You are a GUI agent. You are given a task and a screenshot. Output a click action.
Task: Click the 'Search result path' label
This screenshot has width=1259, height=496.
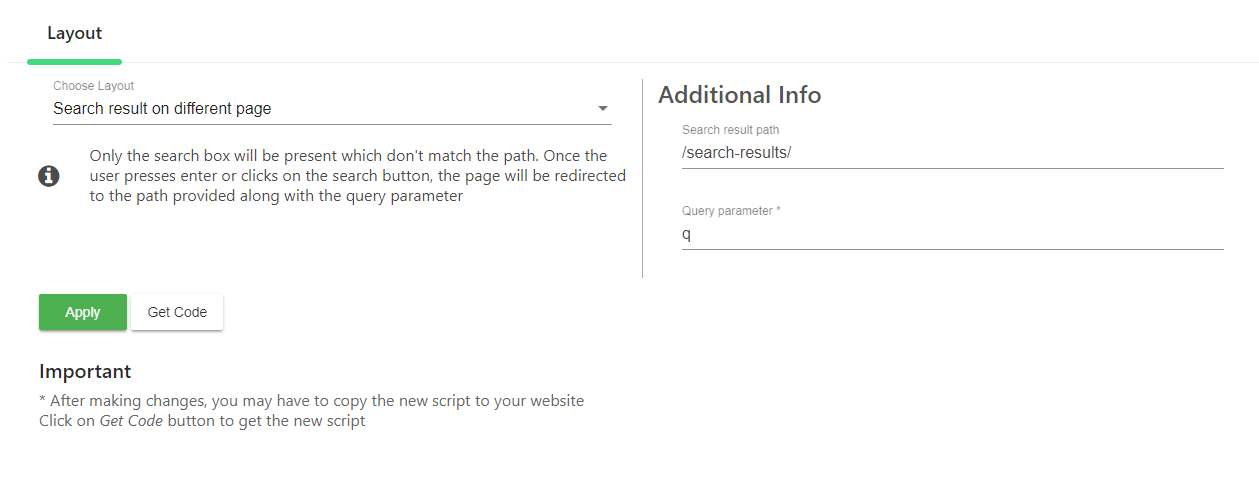pyautogui.click(x=730, y=130)
